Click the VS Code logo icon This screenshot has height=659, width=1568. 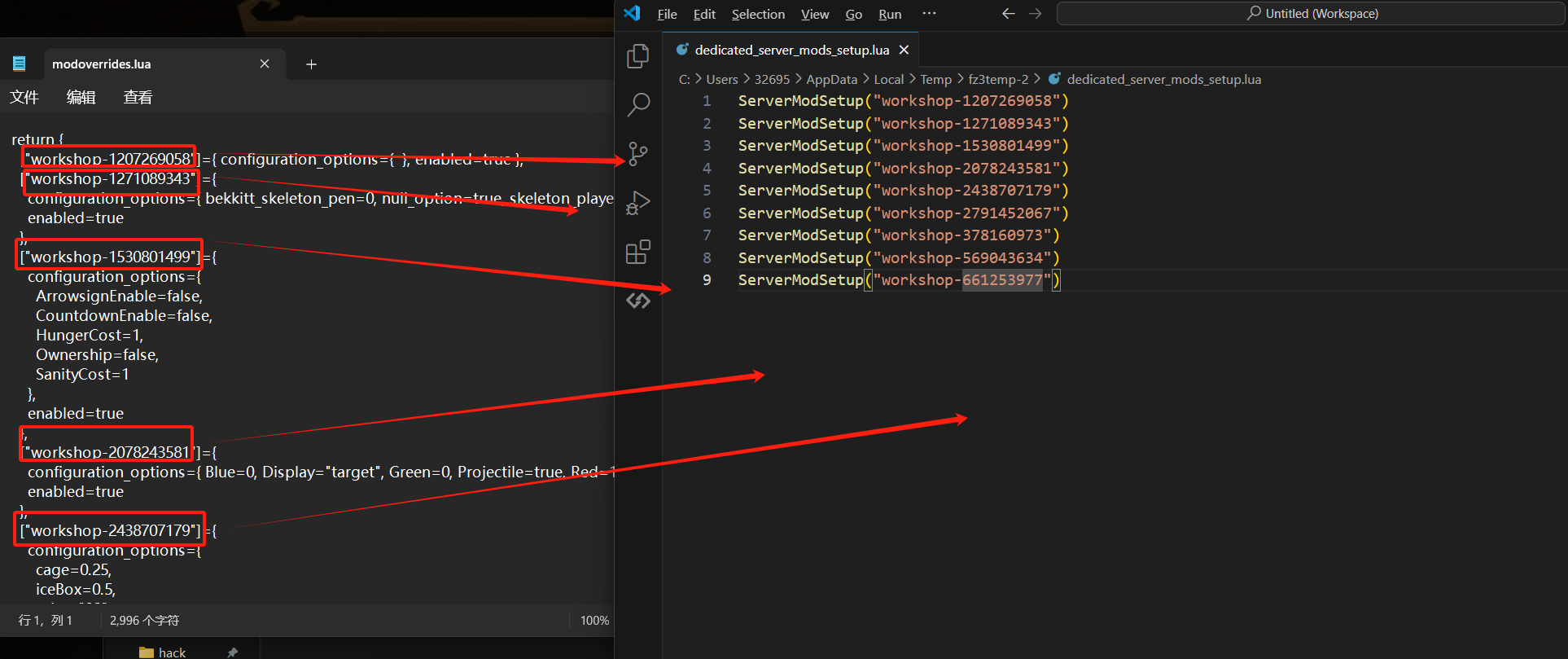[632, 13]
